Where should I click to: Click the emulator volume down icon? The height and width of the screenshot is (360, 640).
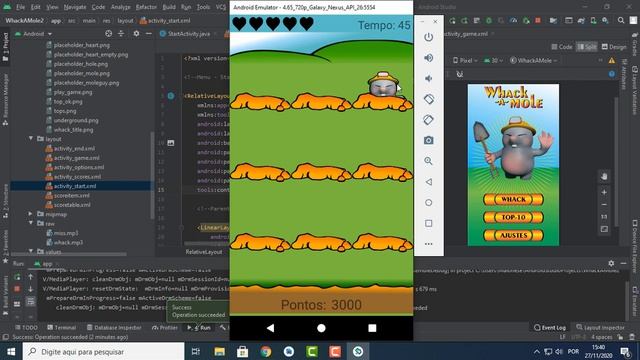coord(428,78)
